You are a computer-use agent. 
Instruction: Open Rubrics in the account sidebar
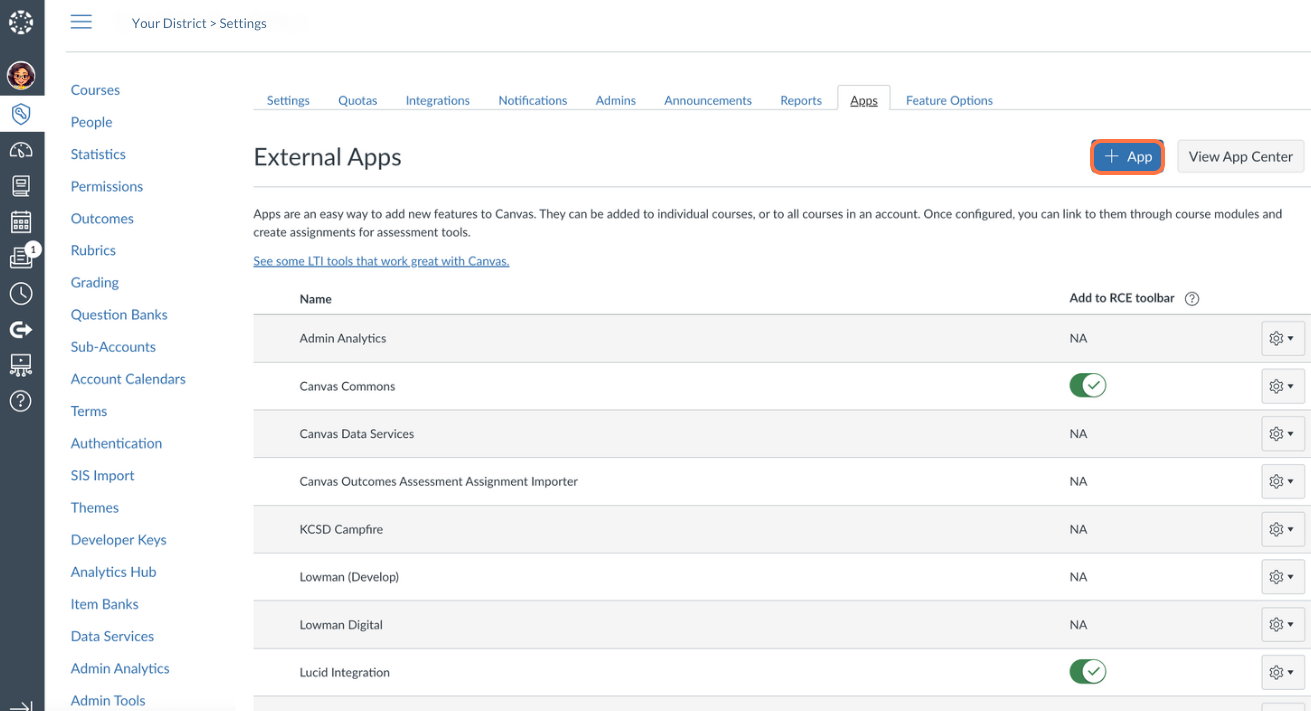click(93, 250)
